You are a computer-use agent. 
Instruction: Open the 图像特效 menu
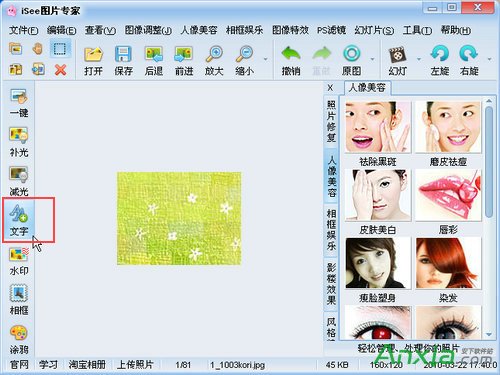tap(290, 30)
